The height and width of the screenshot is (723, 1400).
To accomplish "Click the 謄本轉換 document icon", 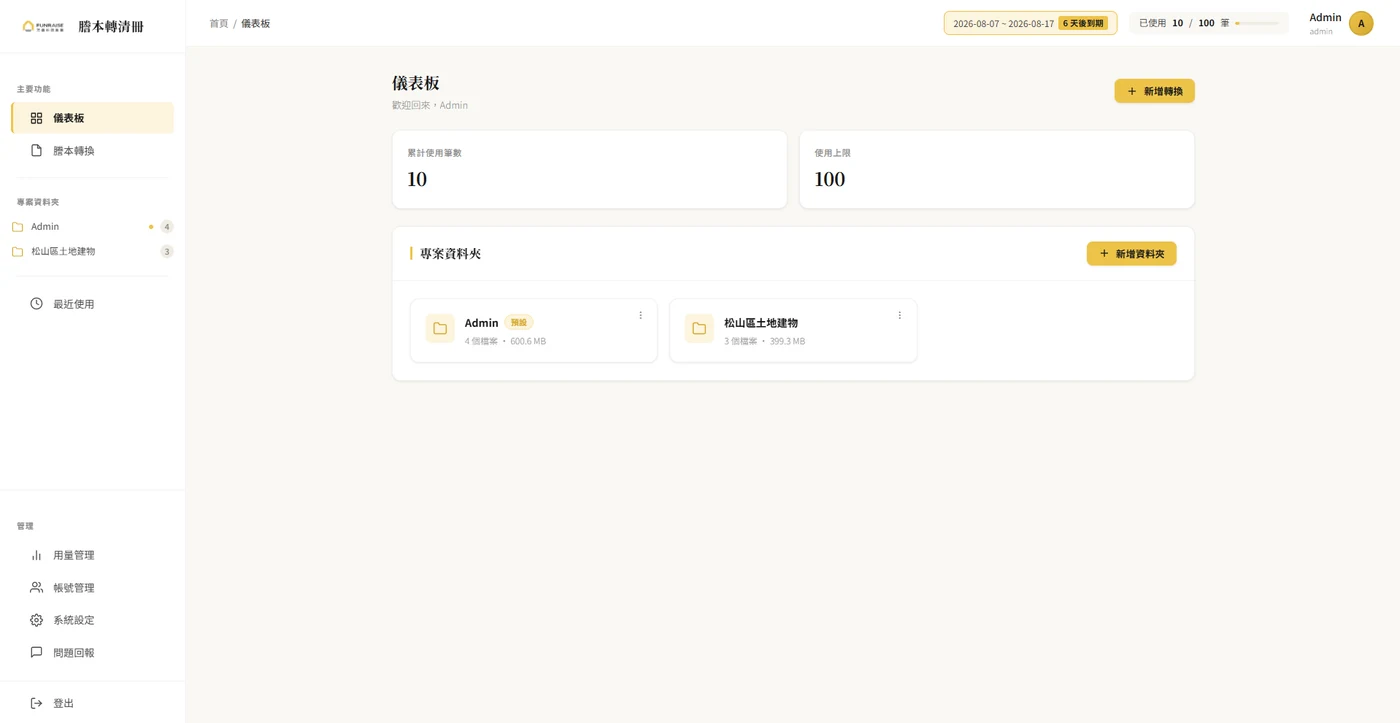I will (x=36, y=151).
